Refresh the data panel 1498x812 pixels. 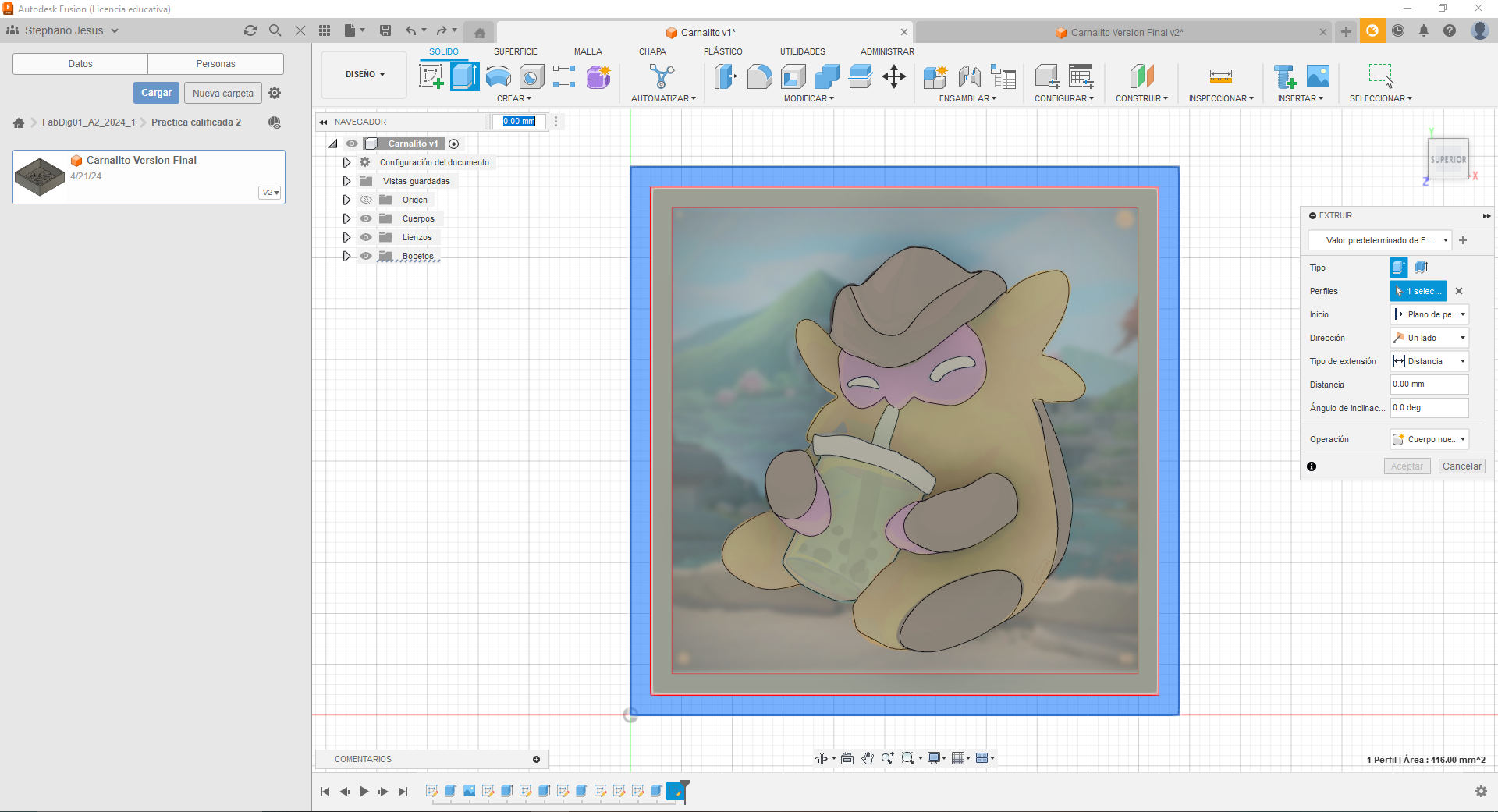tap(250, 30)
